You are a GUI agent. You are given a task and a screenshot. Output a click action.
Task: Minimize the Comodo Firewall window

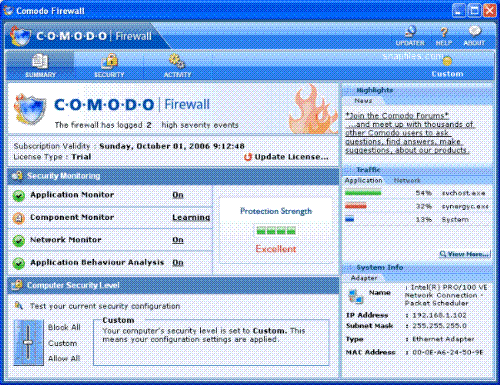click(x=459, y=11)
